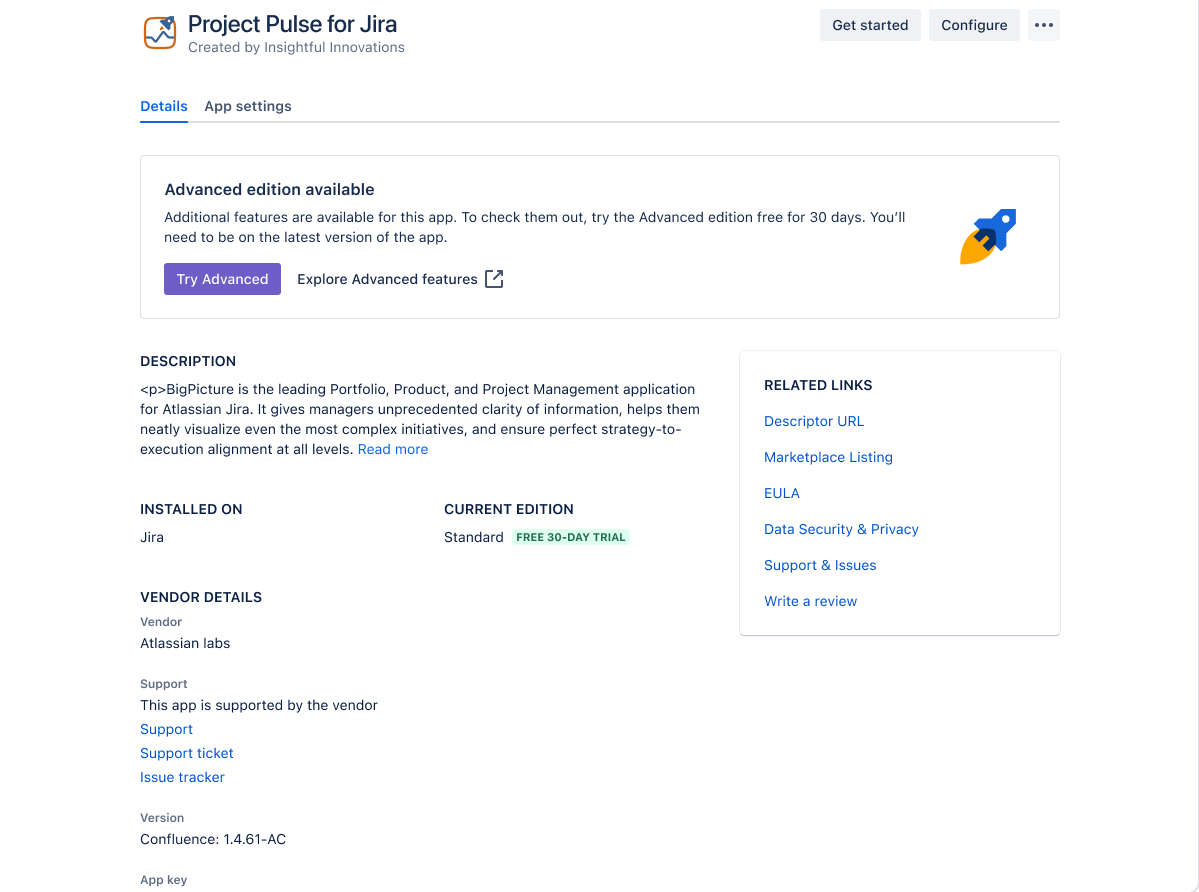Screen dimensions: 1199x892
Task: Select the Details tab
Action: click(164, 106)
